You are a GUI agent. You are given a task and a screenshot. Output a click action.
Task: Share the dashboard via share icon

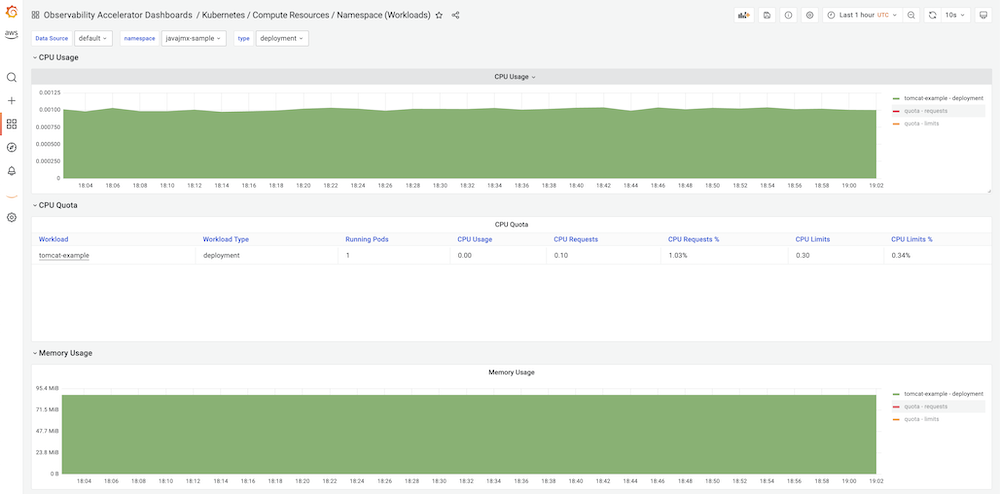(455, 15)
